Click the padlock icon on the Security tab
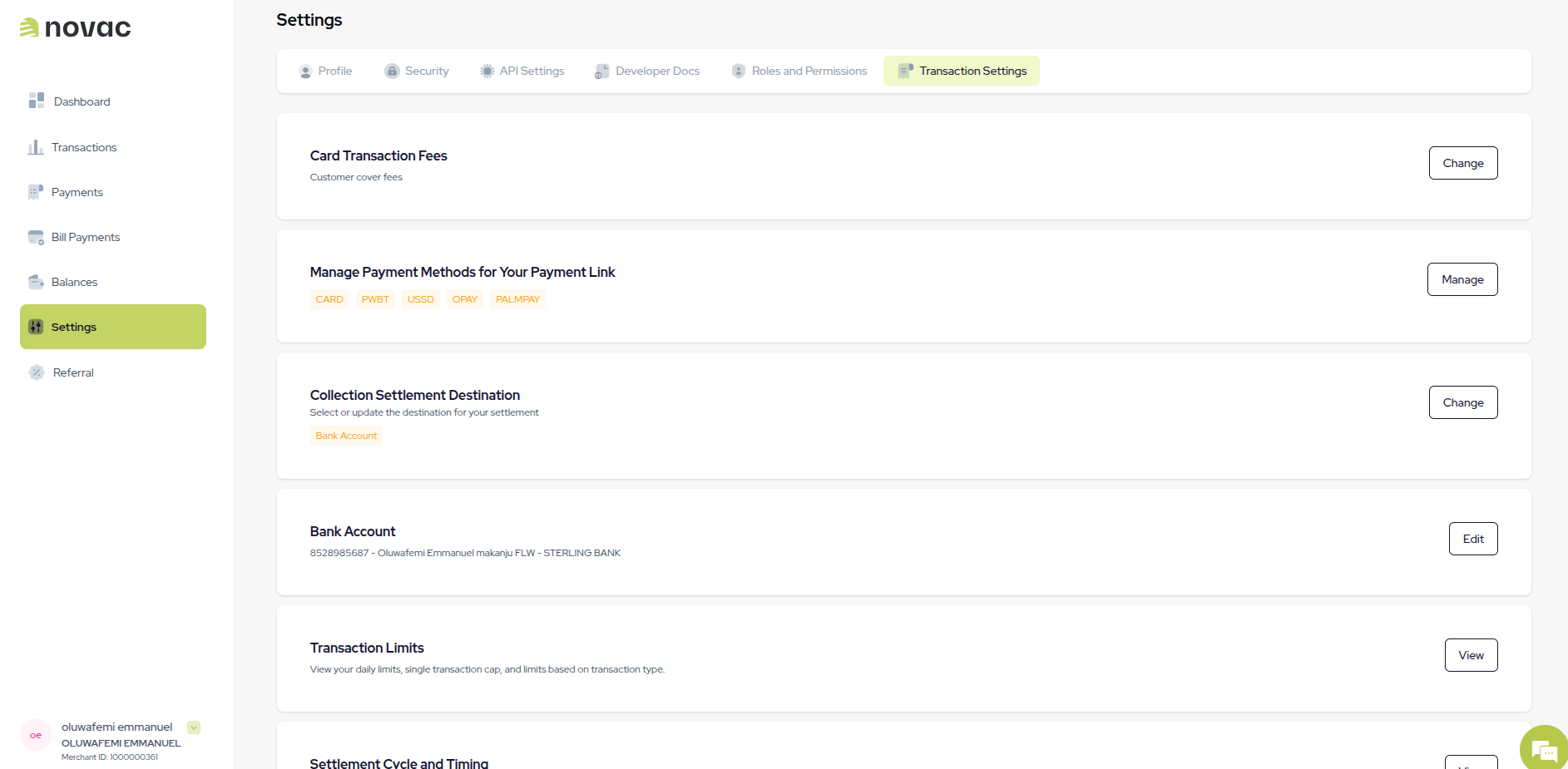 coord(391,71)
